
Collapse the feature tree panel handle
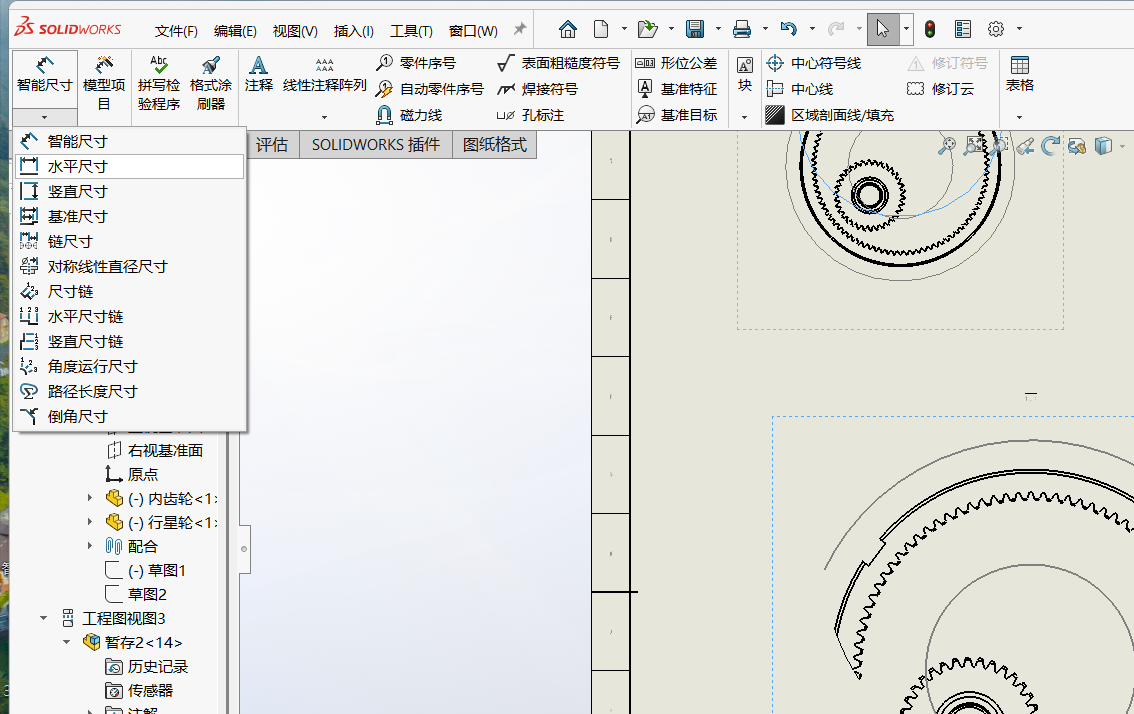point(244,549)
